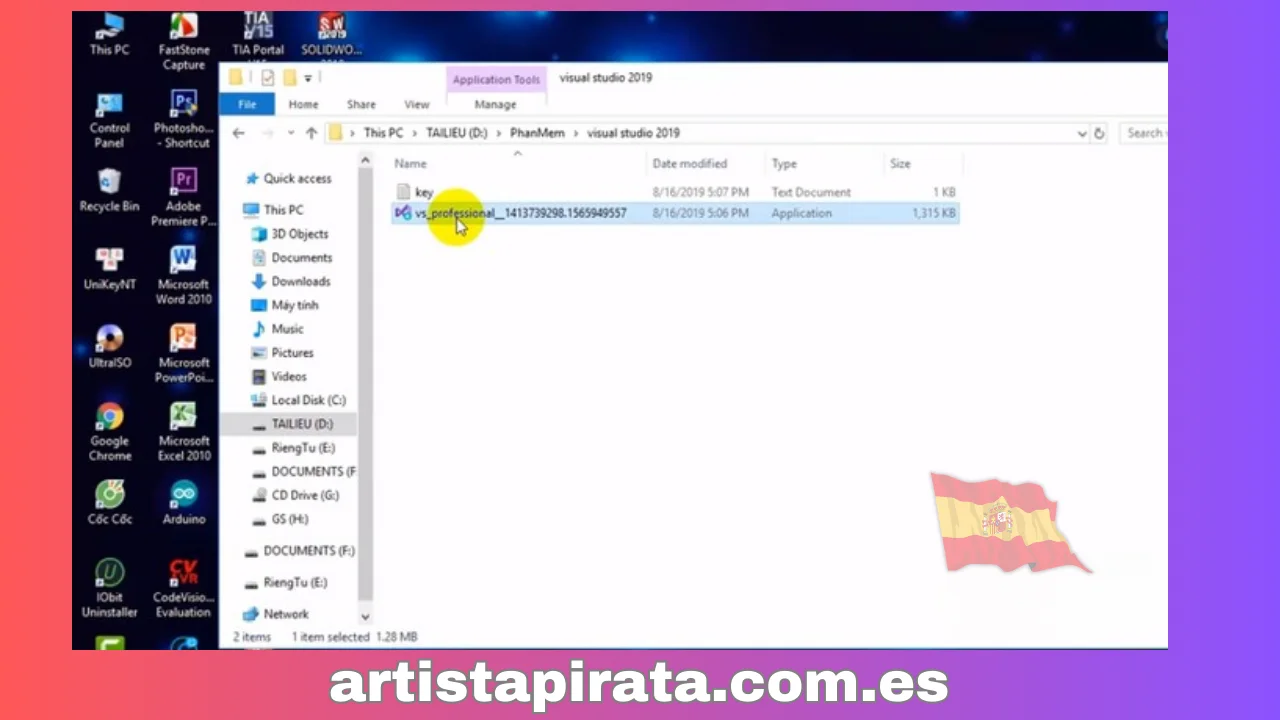1280x720 pixels.
Task: Navigate to PhanMem breadcrumb folder
Action: [537, 133]
